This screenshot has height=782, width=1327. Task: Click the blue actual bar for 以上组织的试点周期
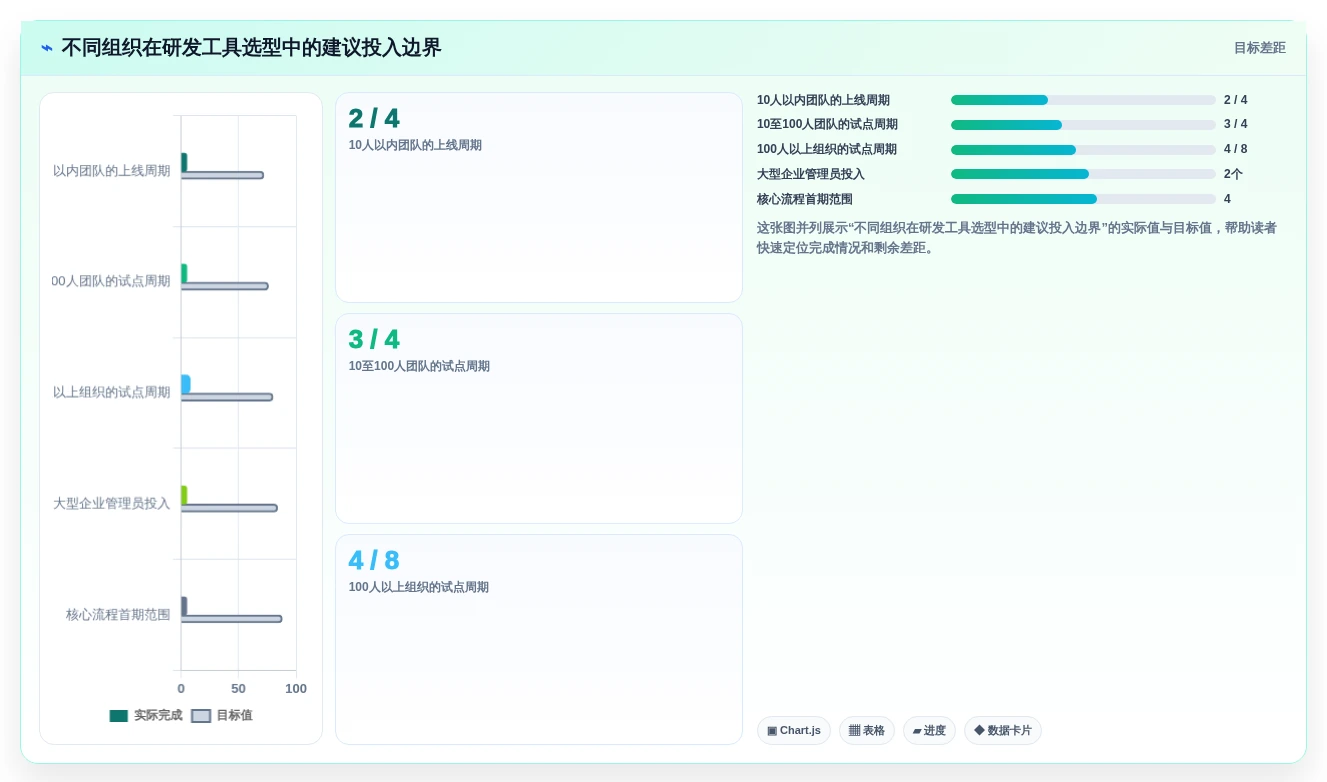tap(185, 384)
